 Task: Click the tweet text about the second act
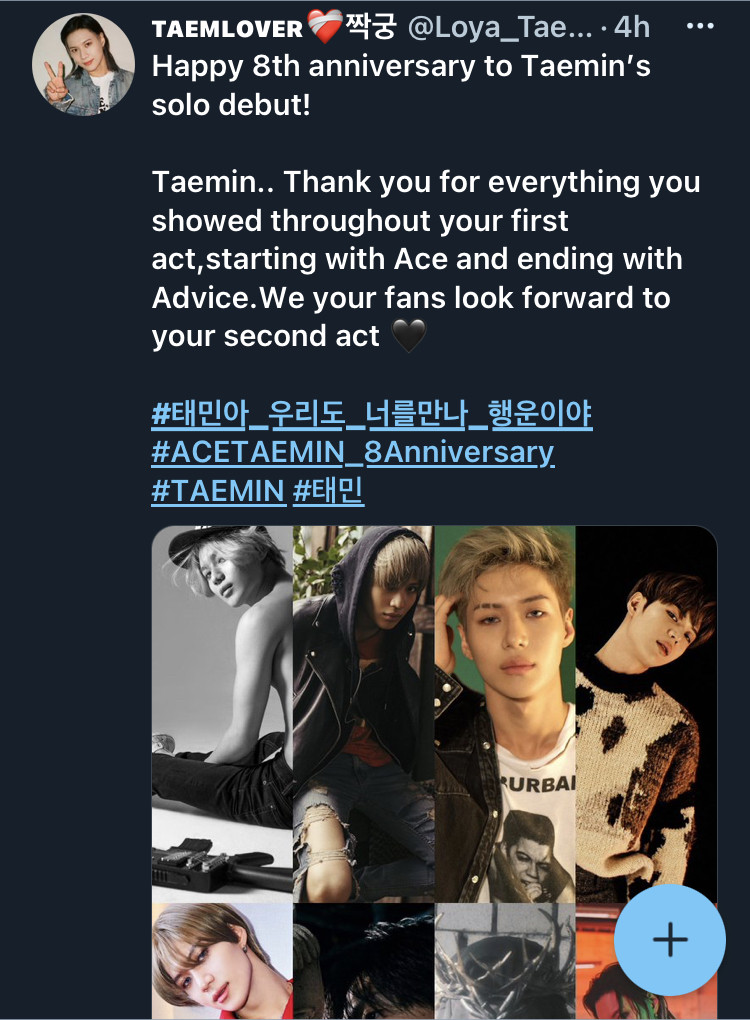(425, 259)
